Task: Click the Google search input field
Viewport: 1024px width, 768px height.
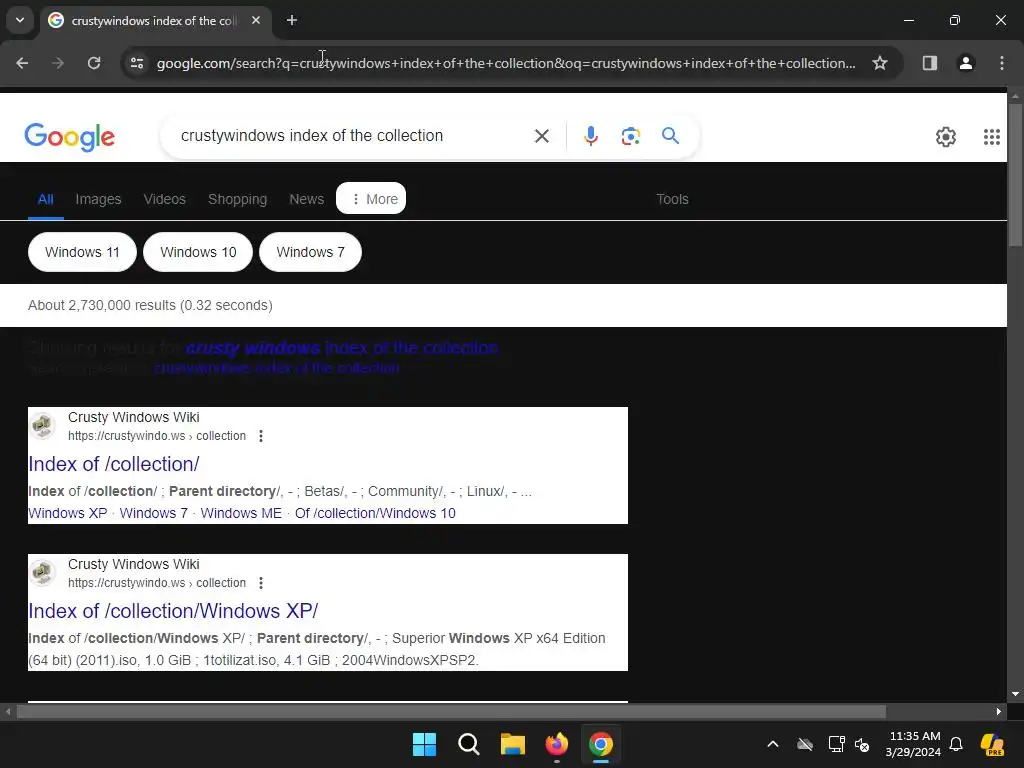Action: [x=353, y=136]
